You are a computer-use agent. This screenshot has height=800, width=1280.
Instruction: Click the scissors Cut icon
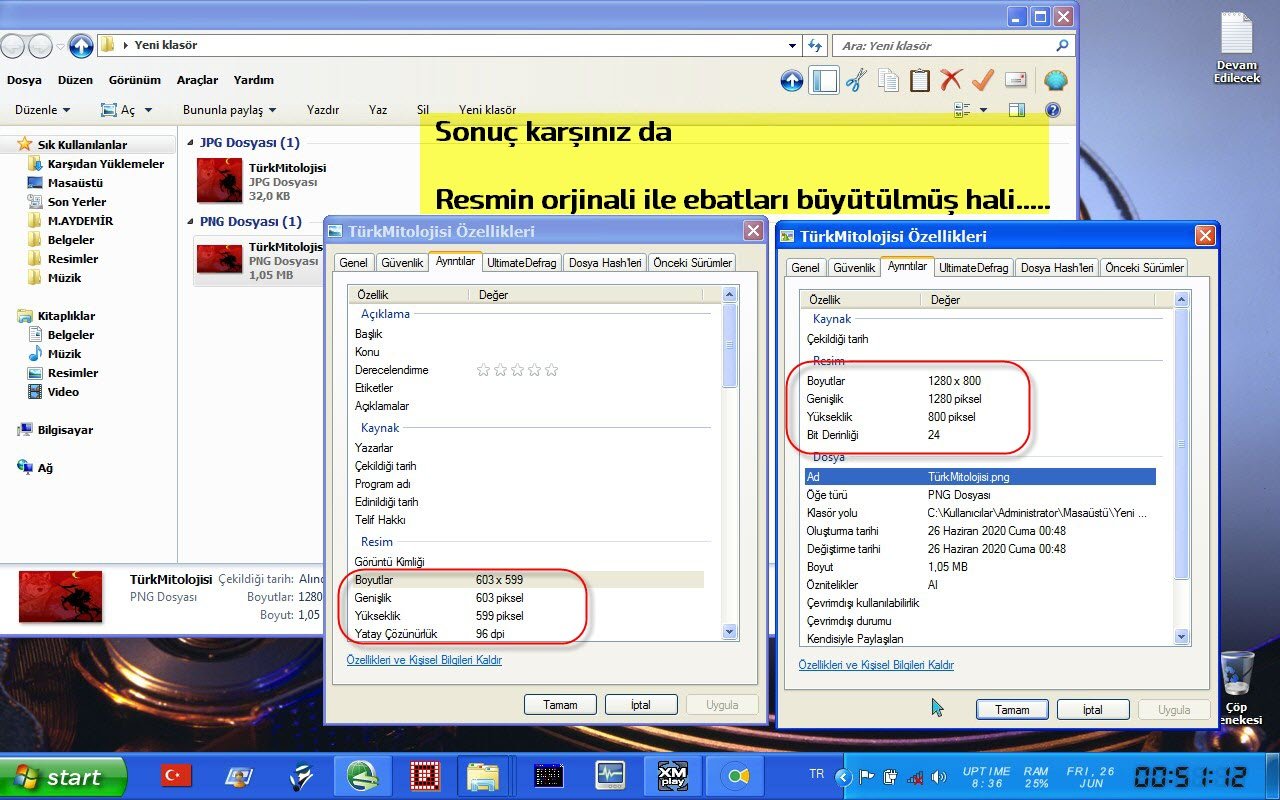(x=856, y=81)
